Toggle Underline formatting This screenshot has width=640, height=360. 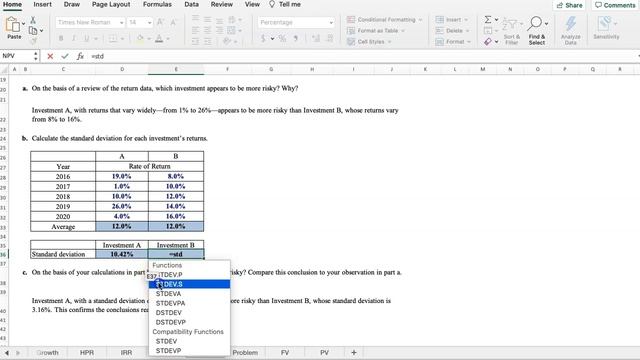tap(86, 38)
